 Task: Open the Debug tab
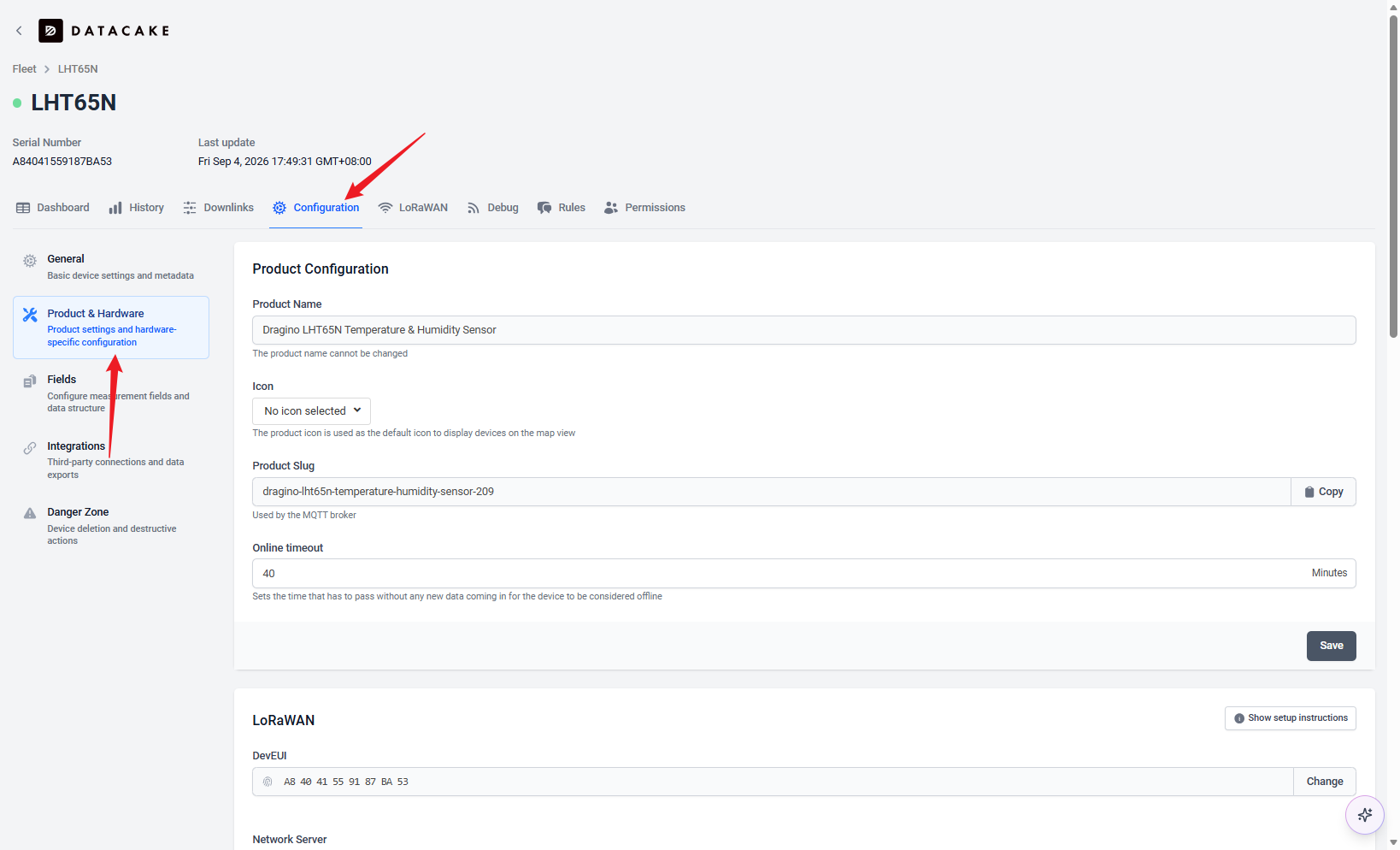(x=493, y=208)
